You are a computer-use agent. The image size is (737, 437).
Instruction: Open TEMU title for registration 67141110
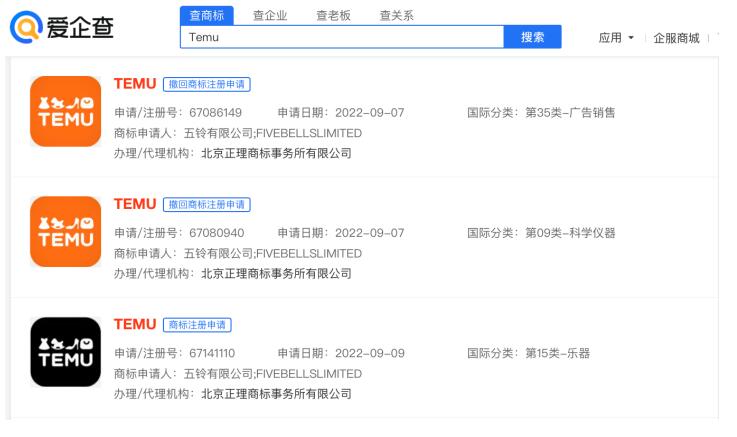tap(136, 324)
